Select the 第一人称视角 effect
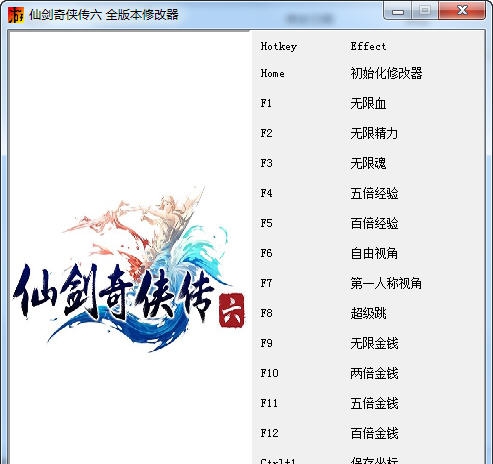 (386, 283)
